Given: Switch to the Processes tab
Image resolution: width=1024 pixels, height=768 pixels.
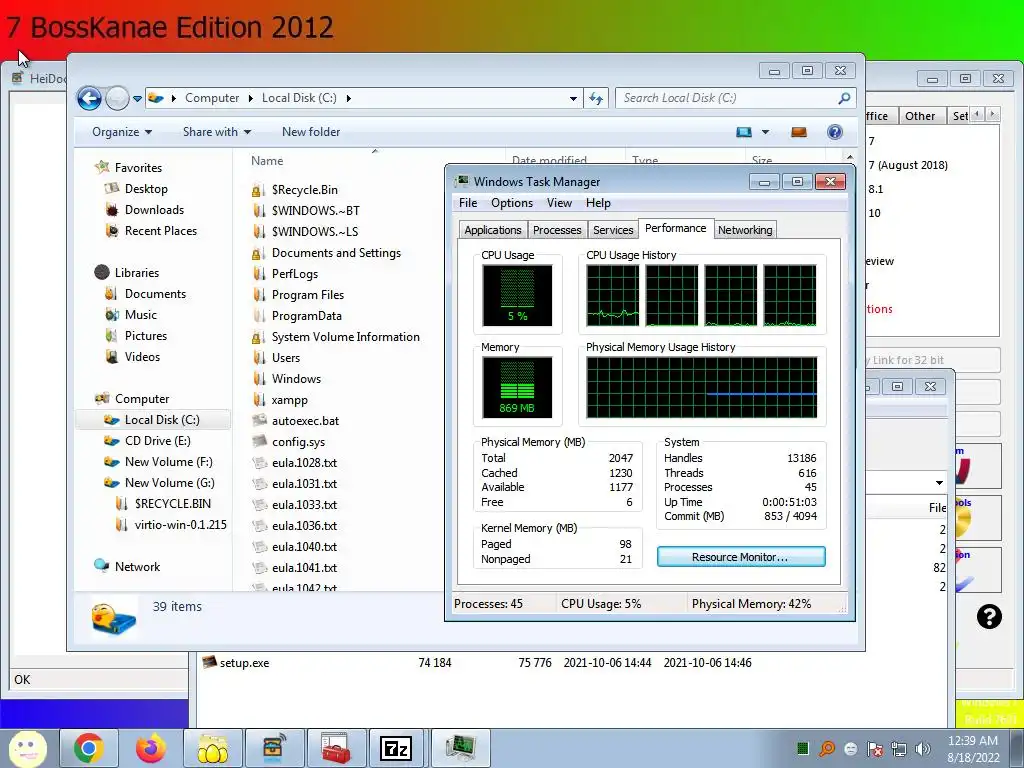Looking at the screenshot, I should tap(557, 230).
